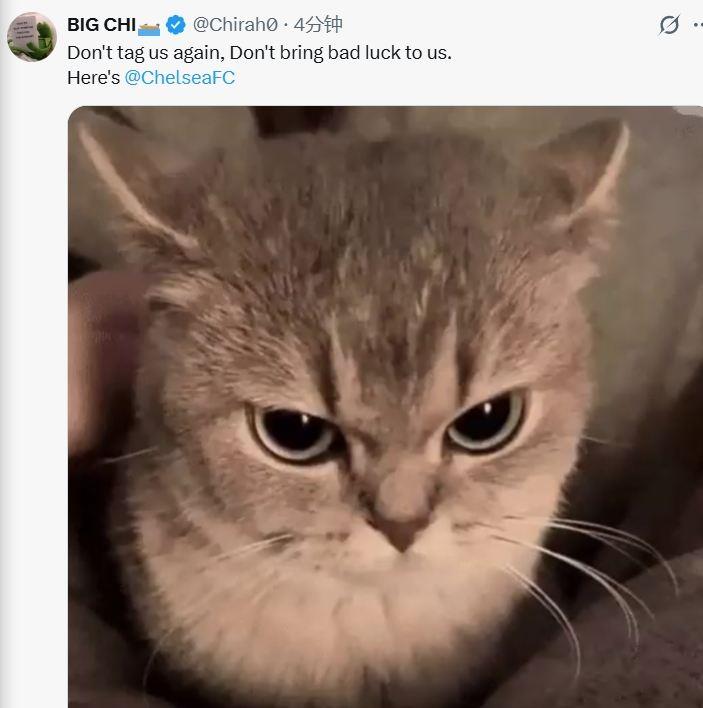Screen dimensions: 703x708
Task: Open the BIG CHI display name
Action: point(101,25)
